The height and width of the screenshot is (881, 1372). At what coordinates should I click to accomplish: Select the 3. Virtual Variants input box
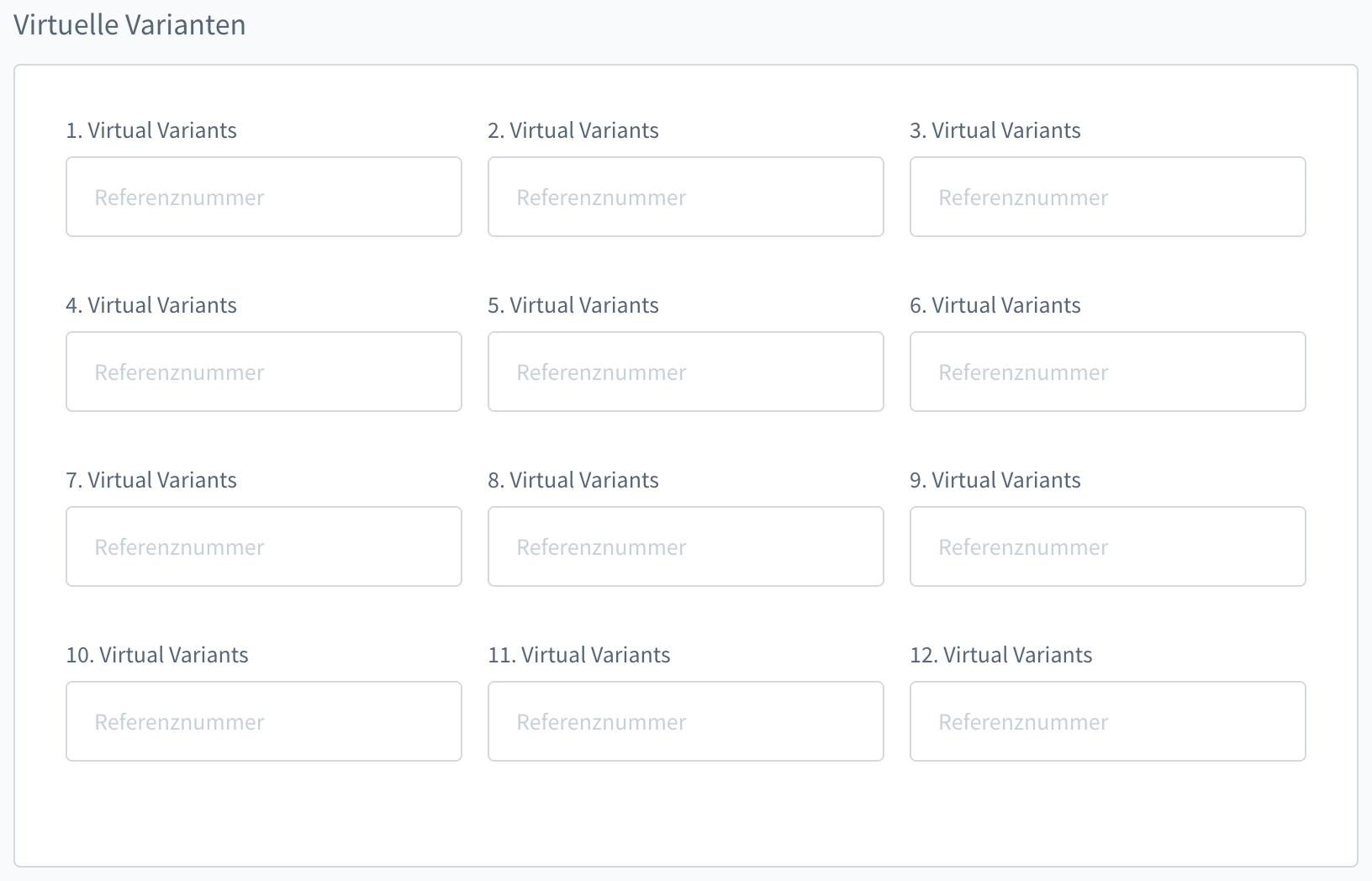1108,197
